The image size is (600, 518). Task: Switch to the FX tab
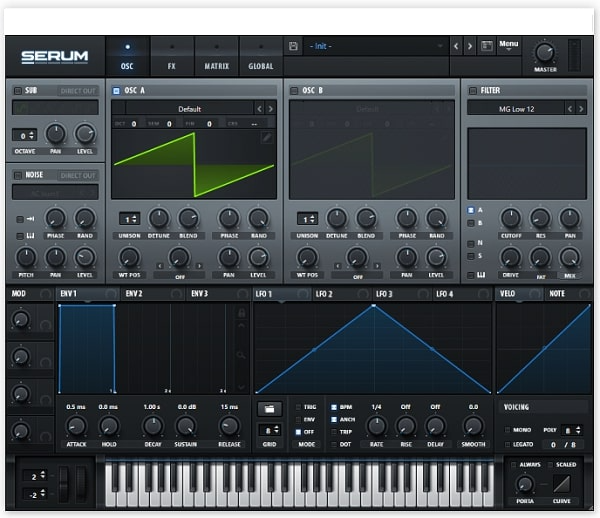(x=172, y=56)
